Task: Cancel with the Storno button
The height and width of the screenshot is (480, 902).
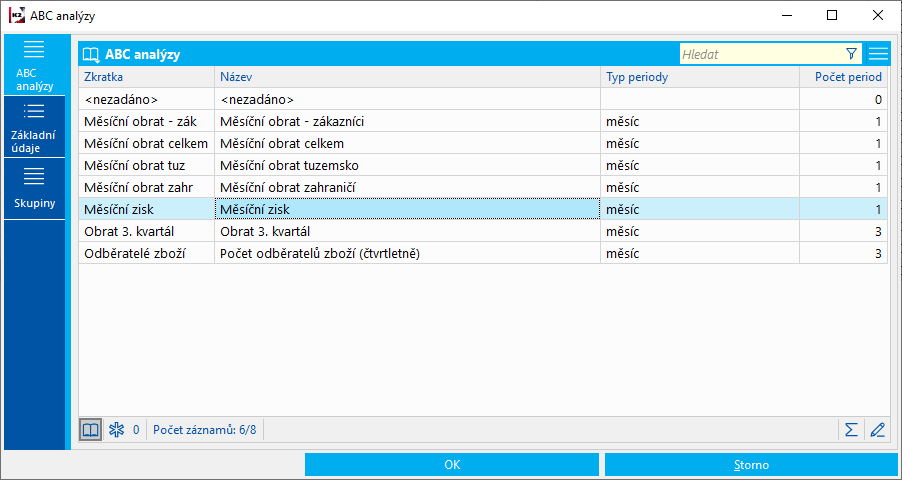Action: 751,464
